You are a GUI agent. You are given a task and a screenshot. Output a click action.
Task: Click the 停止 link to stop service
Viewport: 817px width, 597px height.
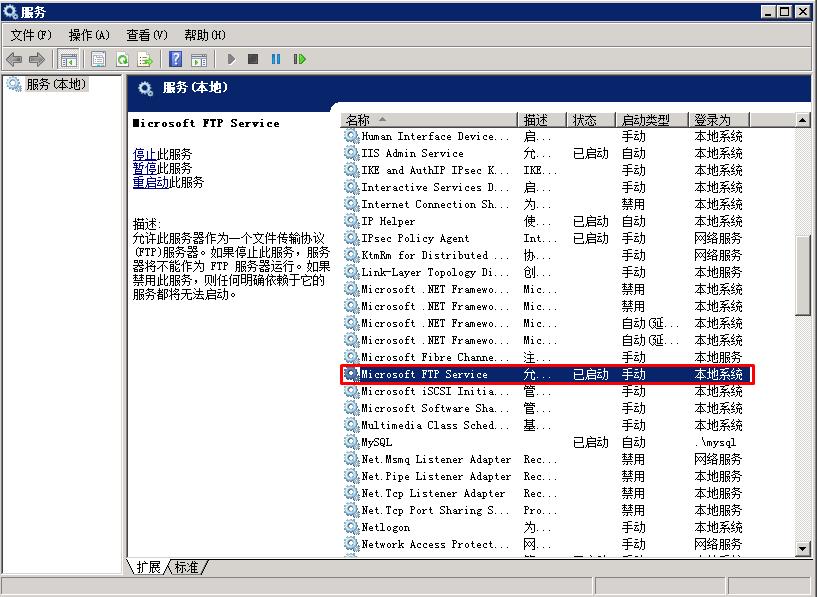pyautogui.click(x=144, y=154)
